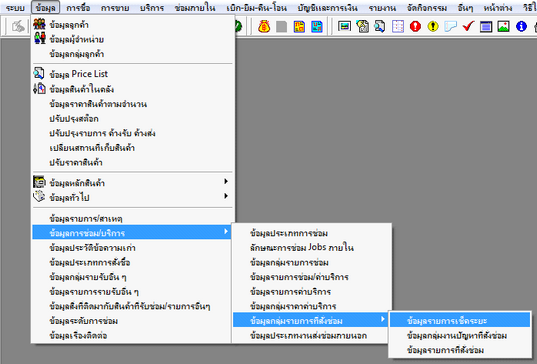
Task: Open the การซื้อ menu
Action: coord(78,8)
